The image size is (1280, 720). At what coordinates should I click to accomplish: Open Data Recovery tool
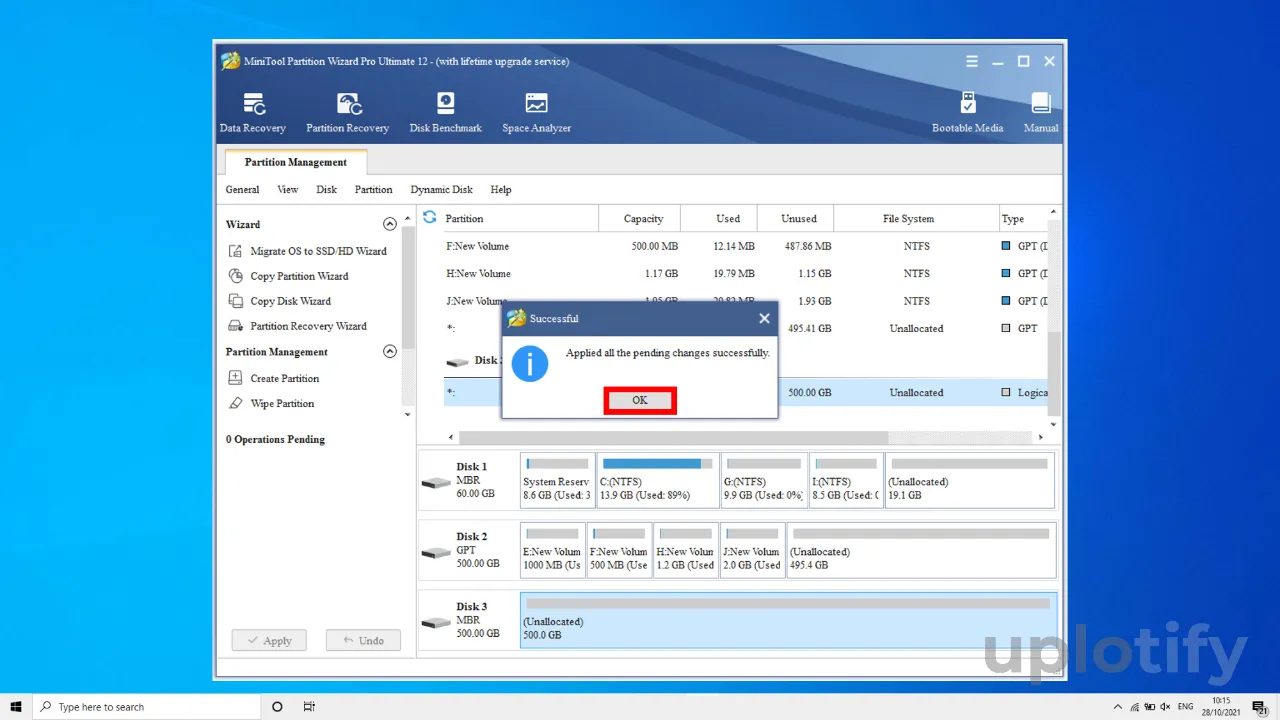pos(253,112)
